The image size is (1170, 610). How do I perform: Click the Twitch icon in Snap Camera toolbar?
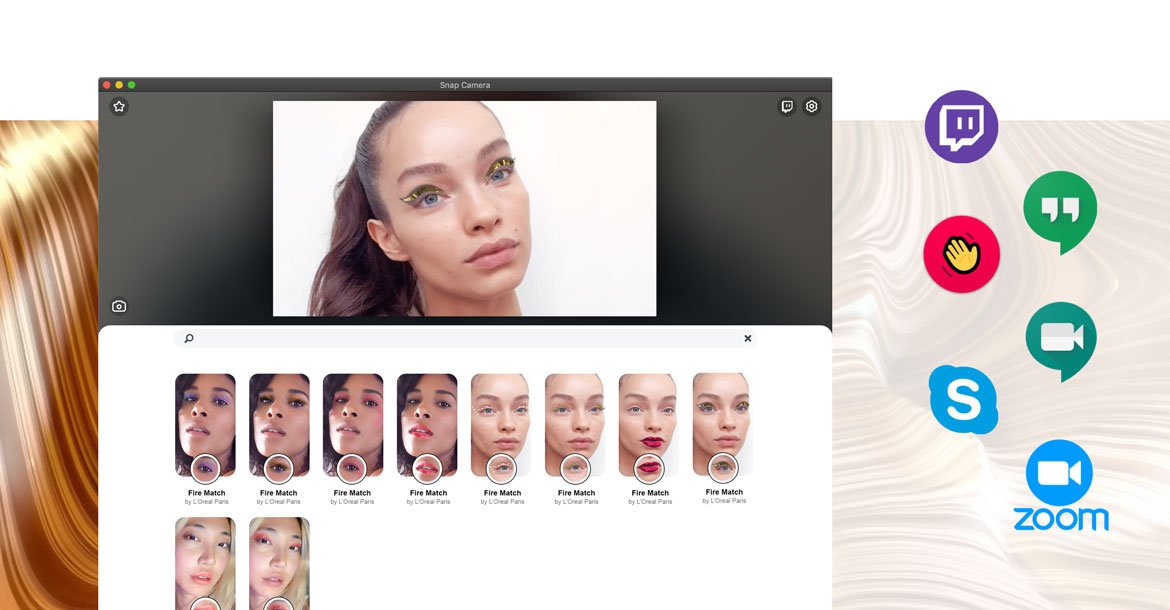(x=787, y=107)
